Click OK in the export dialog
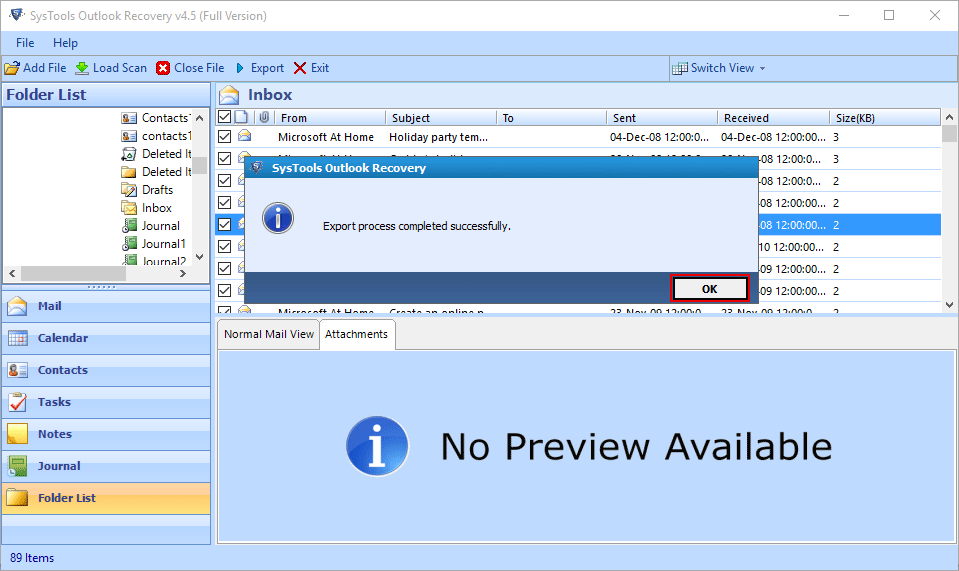This screenshot has height=571, width=959. (709, 289)
